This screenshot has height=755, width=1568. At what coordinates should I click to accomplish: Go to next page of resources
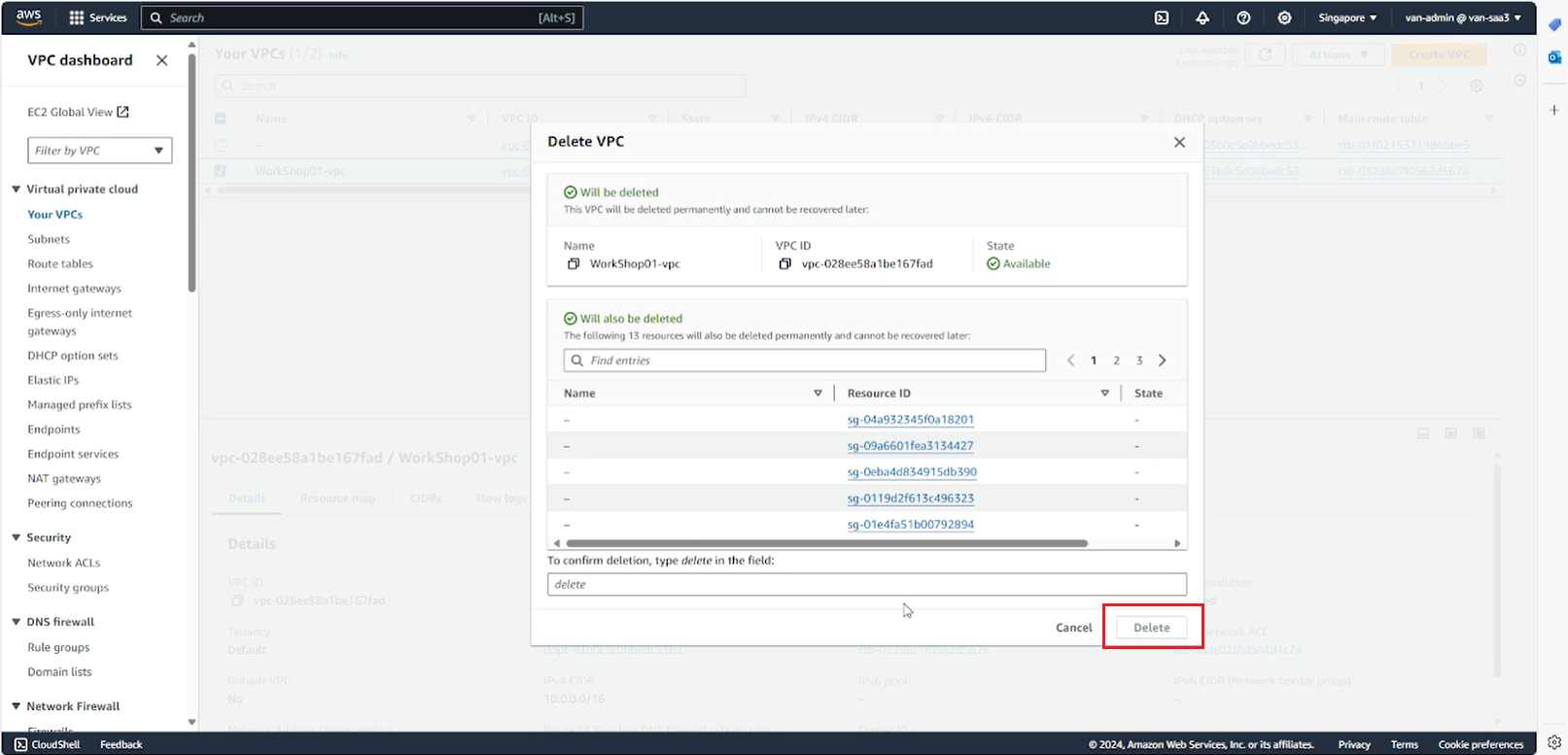click(x=1162, y=360)
